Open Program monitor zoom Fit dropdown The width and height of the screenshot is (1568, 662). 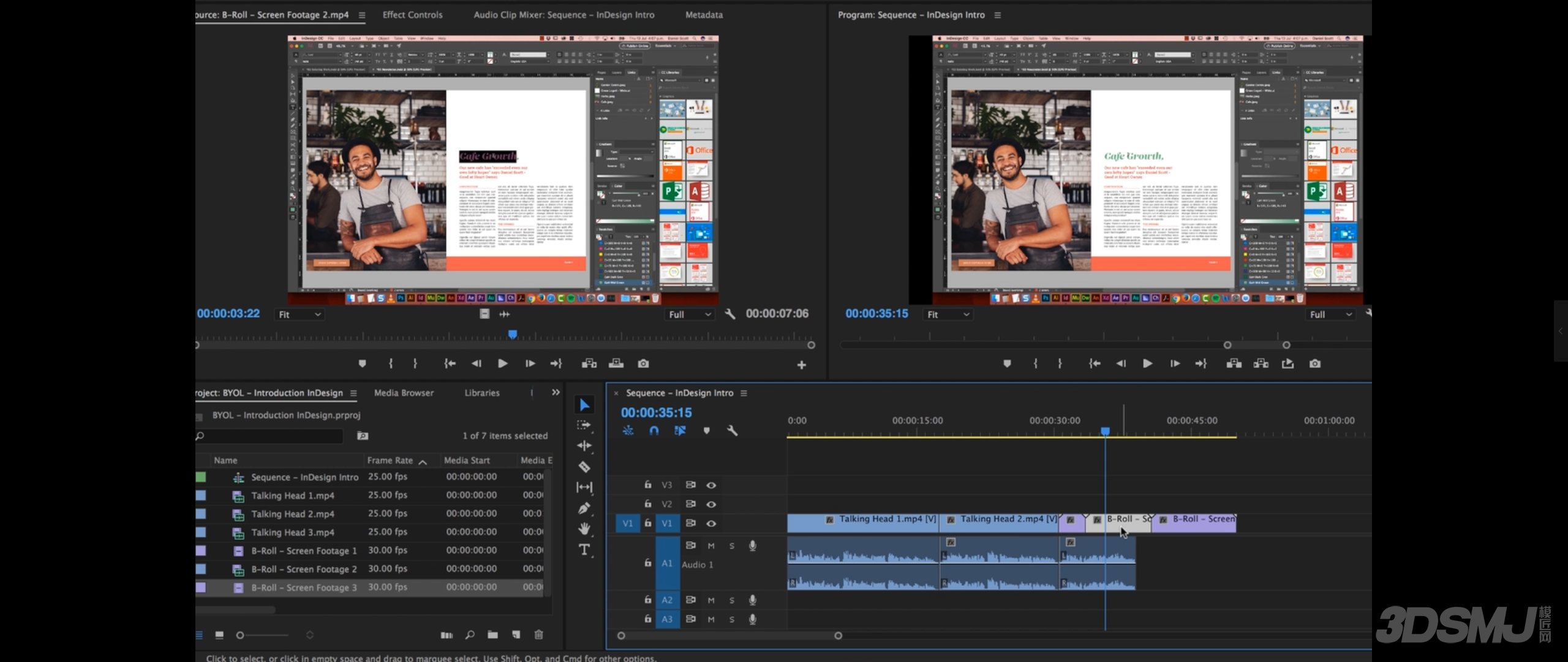(948, 314)
